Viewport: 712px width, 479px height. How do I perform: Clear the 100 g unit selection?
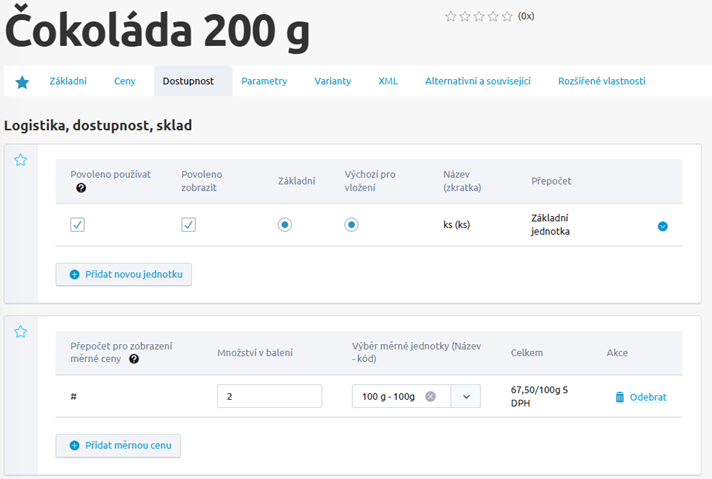click(431, 396)
